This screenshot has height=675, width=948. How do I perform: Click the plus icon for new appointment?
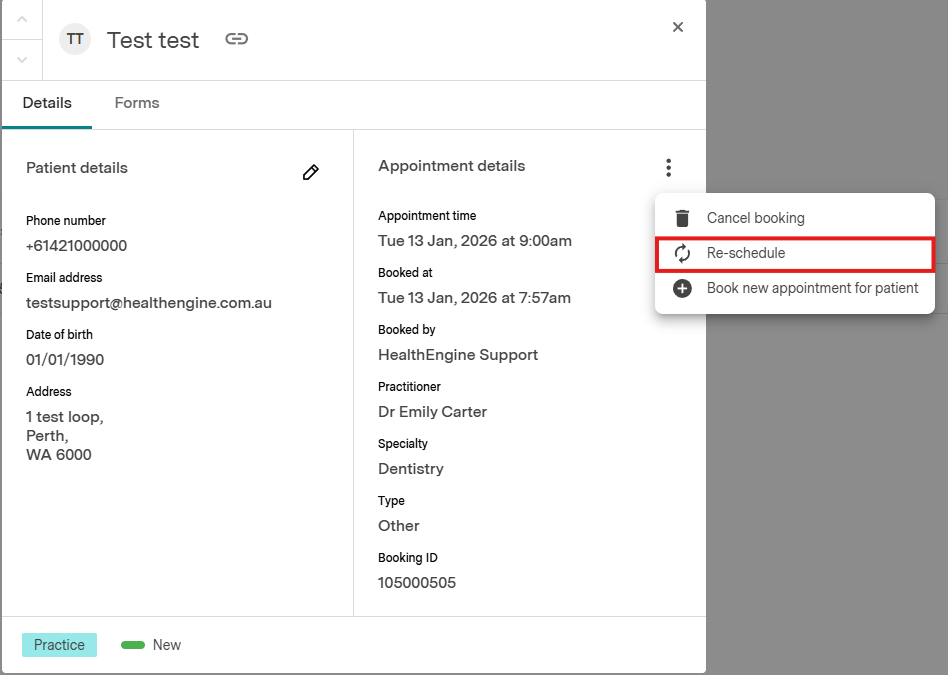(682, 288)
